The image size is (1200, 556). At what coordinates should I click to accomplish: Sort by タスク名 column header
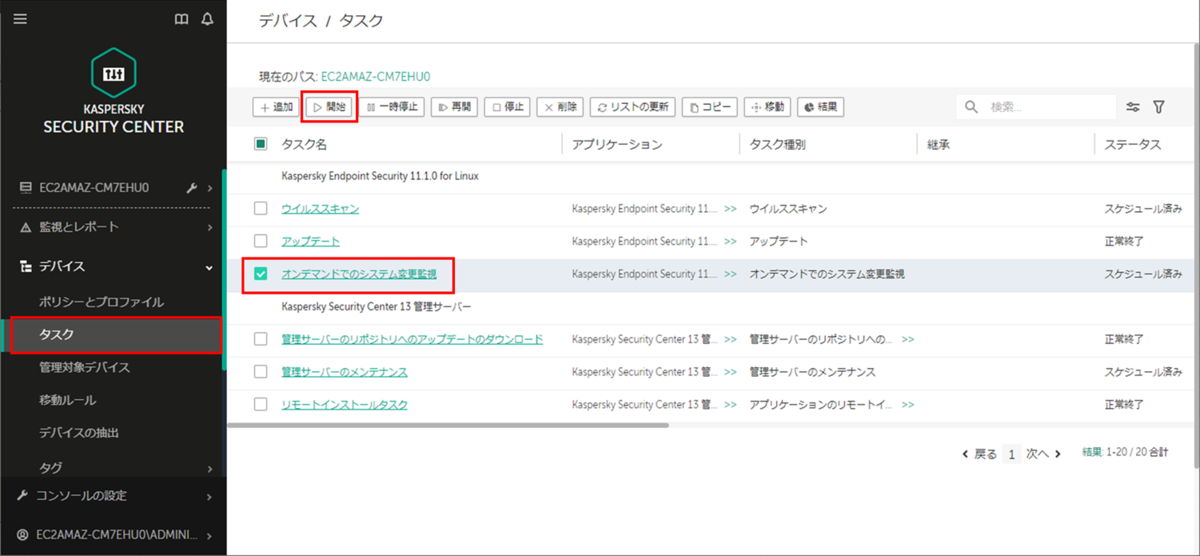[304, 144]
